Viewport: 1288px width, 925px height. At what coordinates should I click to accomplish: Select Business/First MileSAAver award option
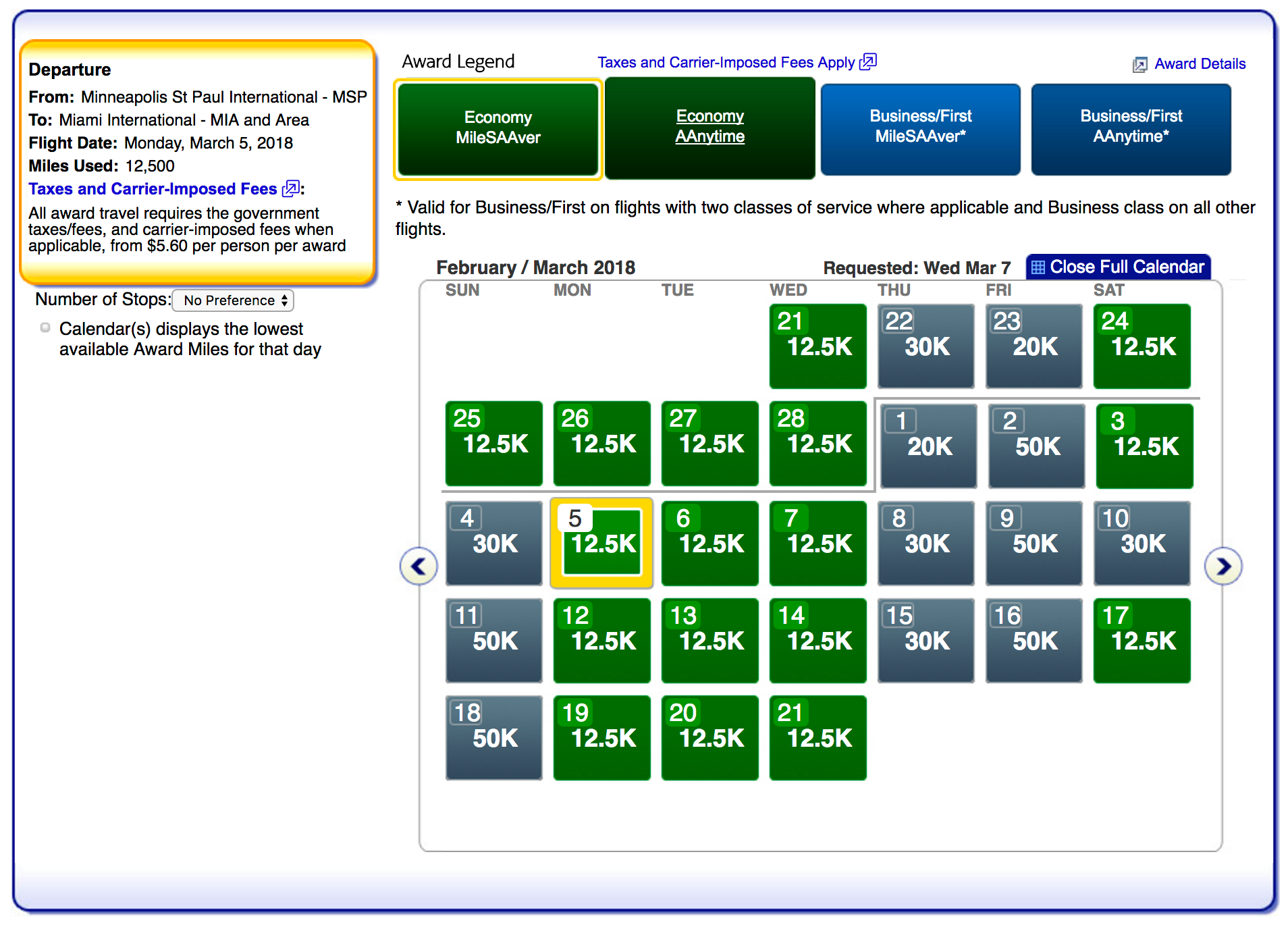[x=920, y=128]
